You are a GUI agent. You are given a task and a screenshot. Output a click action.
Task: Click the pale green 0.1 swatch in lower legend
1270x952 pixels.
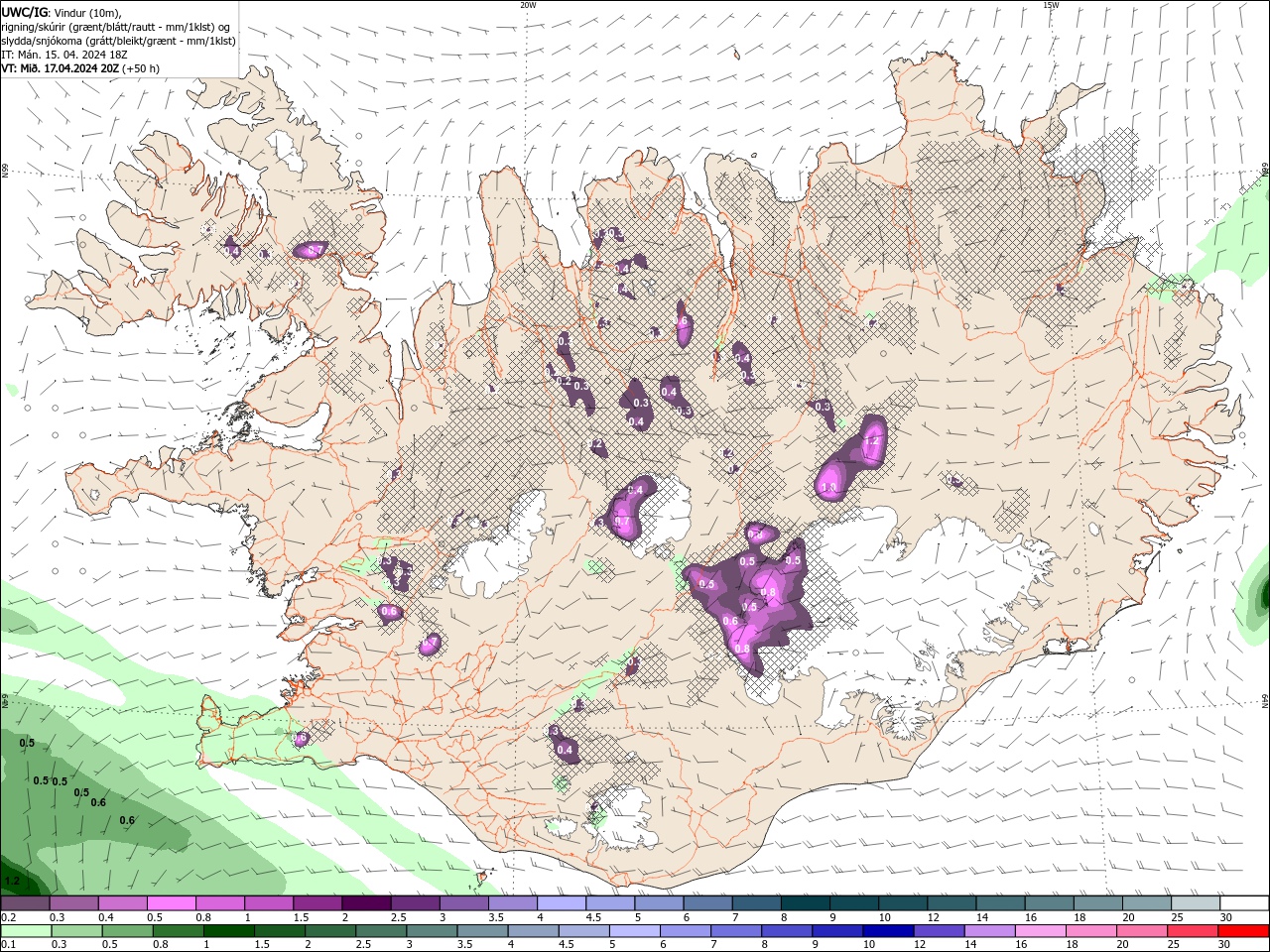coord(26,931)
